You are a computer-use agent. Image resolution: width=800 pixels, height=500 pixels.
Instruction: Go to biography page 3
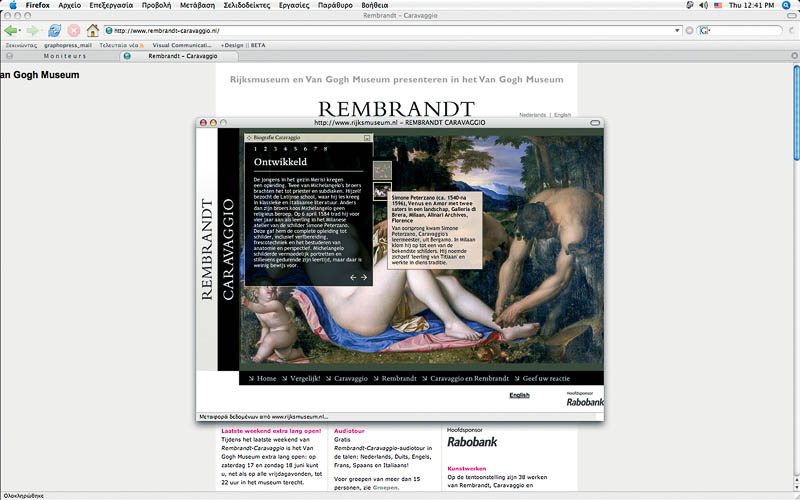pyautogui.click(x=276, y=149)
